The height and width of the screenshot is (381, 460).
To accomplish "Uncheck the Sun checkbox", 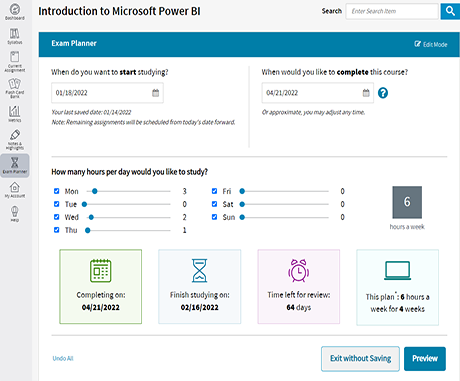I will point(214,217).
